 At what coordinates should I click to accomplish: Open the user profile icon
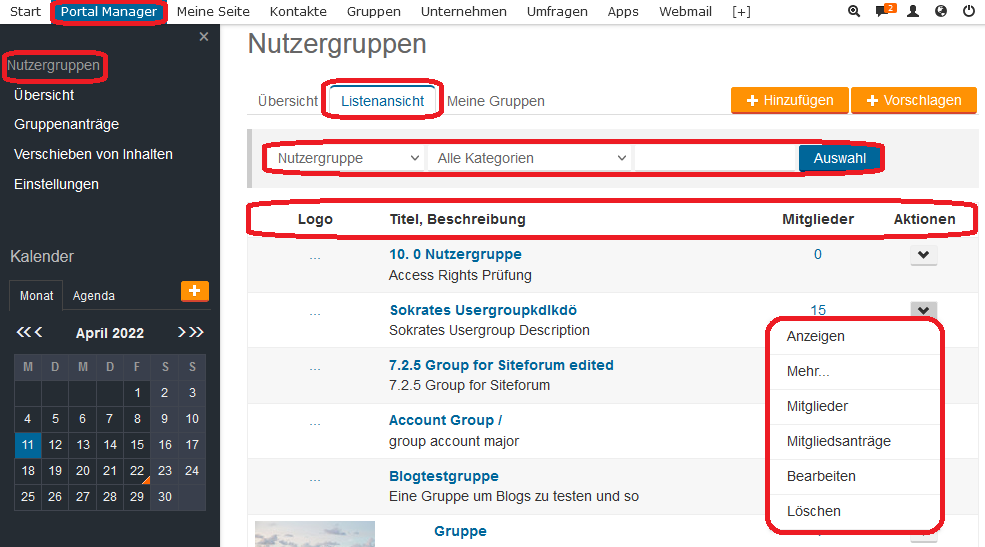tap(913, 11)
